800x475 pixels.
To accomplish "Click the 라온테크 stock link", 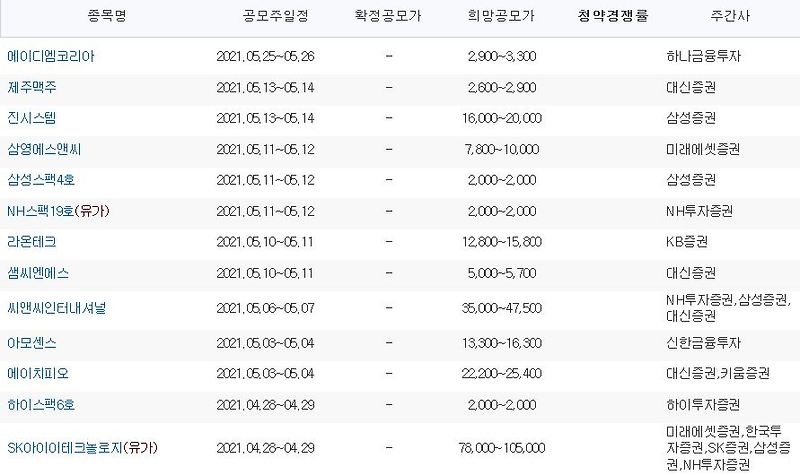I will click(x=31, y=242).
